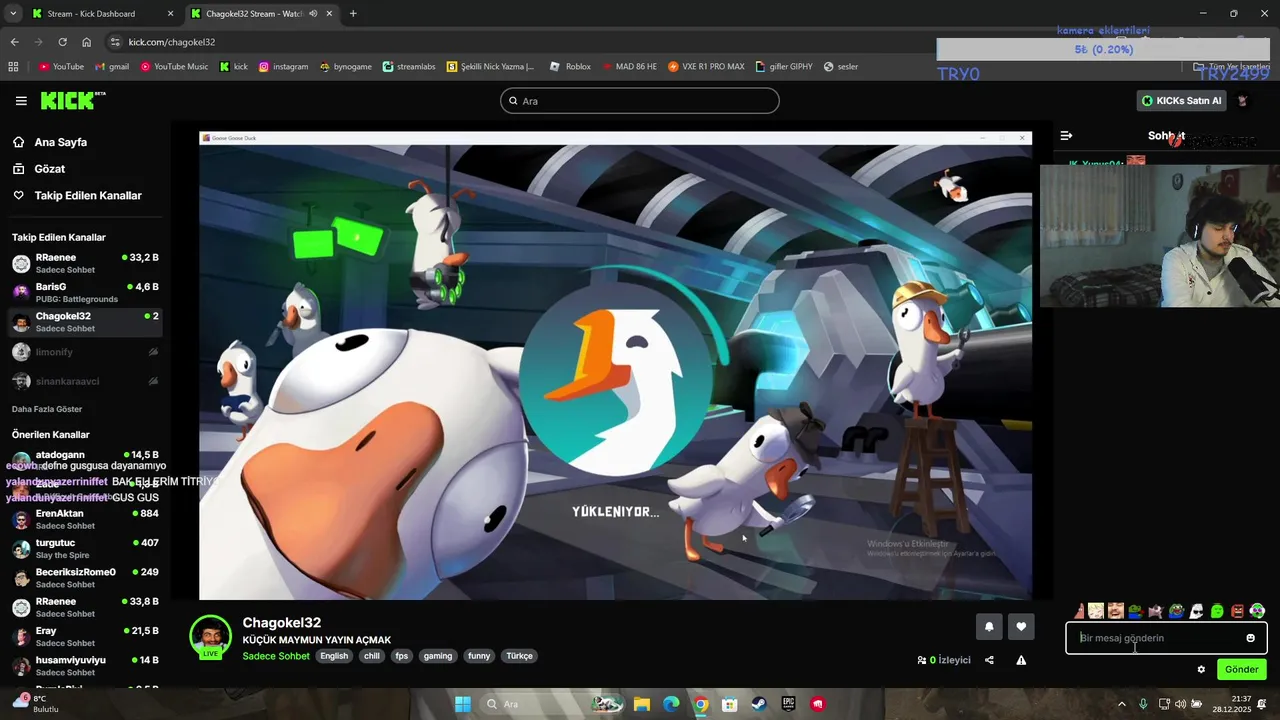
Task: Open the Kick hamburger menu
Action: (21, 101)
